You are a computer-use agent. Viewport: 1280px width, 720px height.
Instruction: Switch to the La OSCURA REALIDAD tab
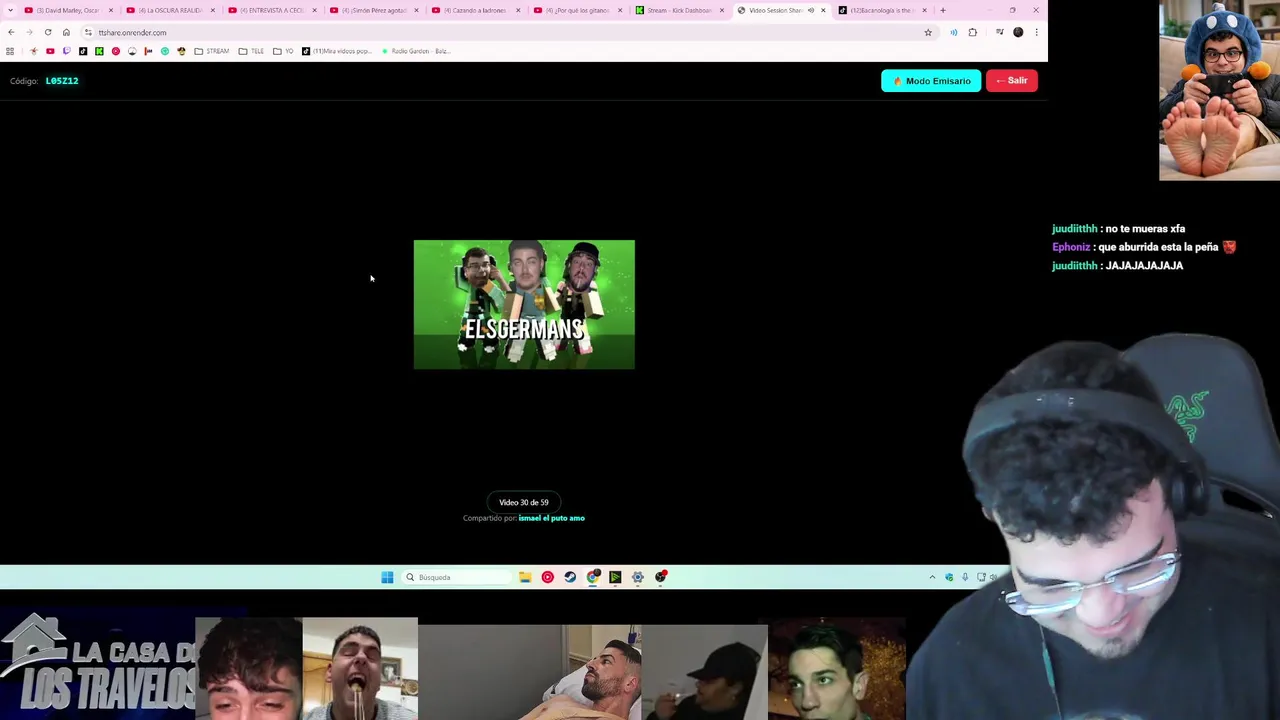coord(168,10)
